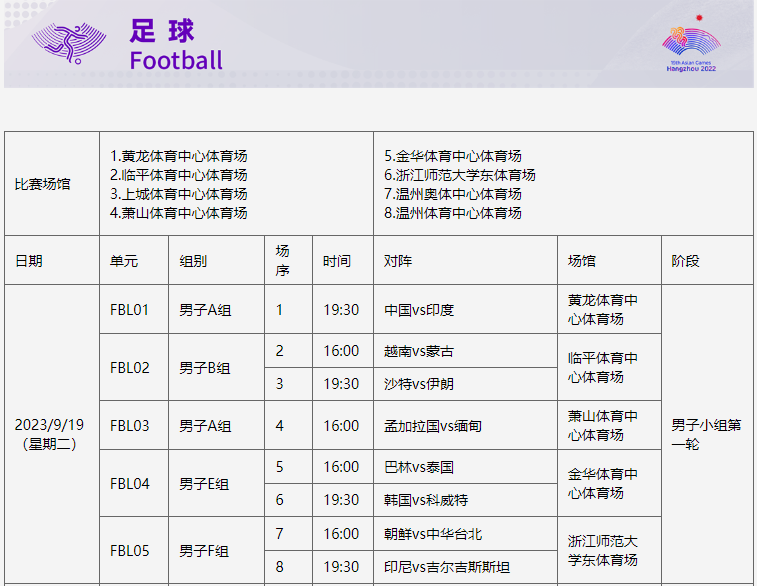
Task: Click the 日期 column header
Action: click(52, 261)
